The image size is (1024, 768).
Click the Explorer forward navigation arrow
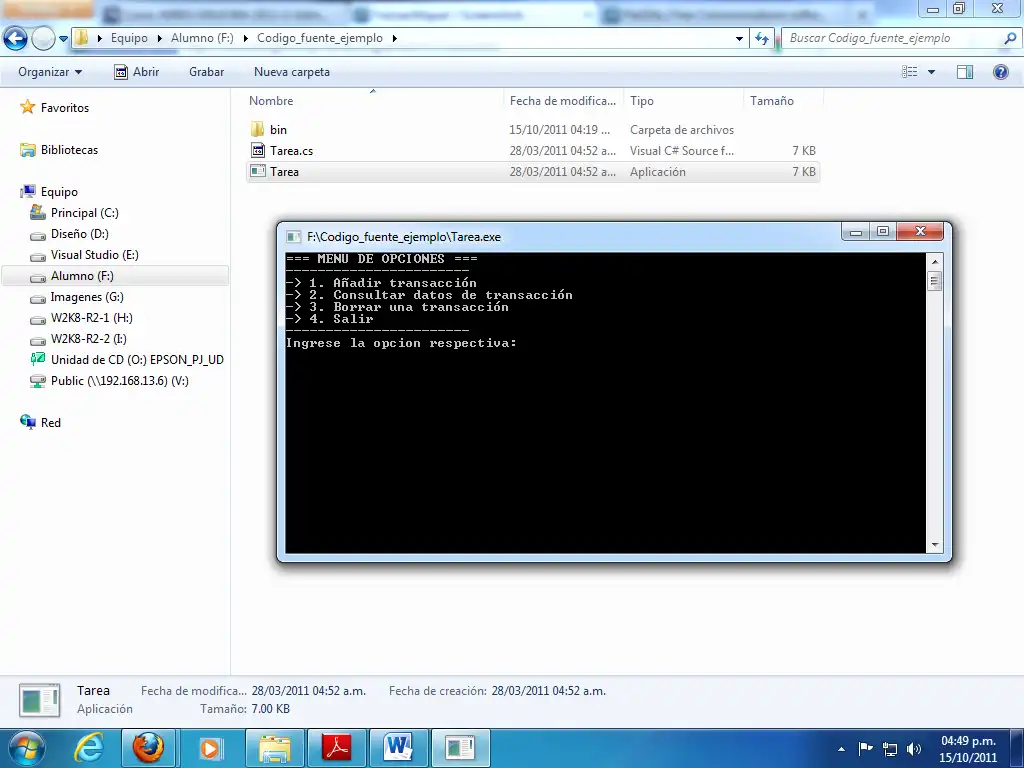(43, 39)
